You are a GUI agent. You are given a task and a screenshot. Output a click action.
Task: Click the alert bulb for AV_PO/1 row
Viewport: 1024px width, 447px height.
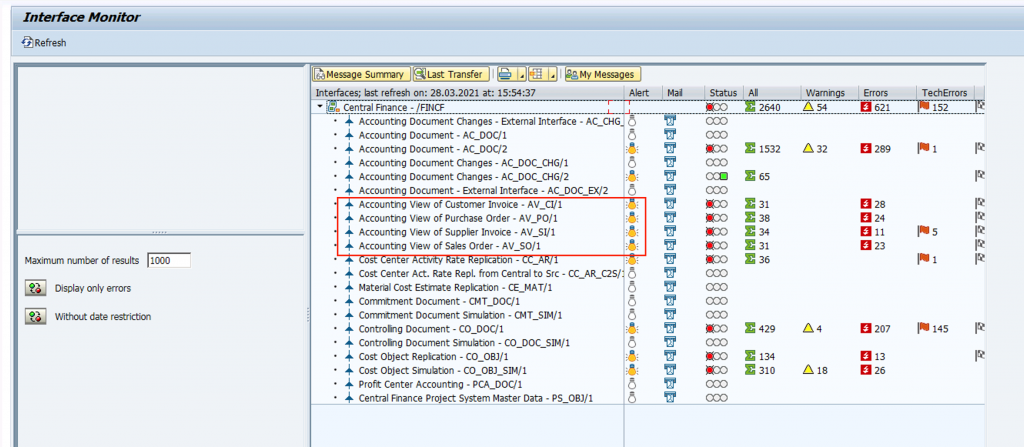632,218
